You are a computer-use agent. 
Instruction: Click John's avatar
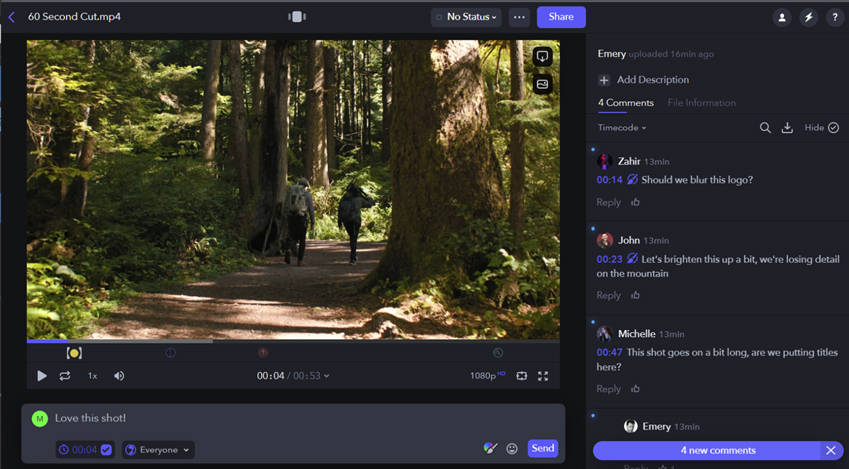pos(605,240)
